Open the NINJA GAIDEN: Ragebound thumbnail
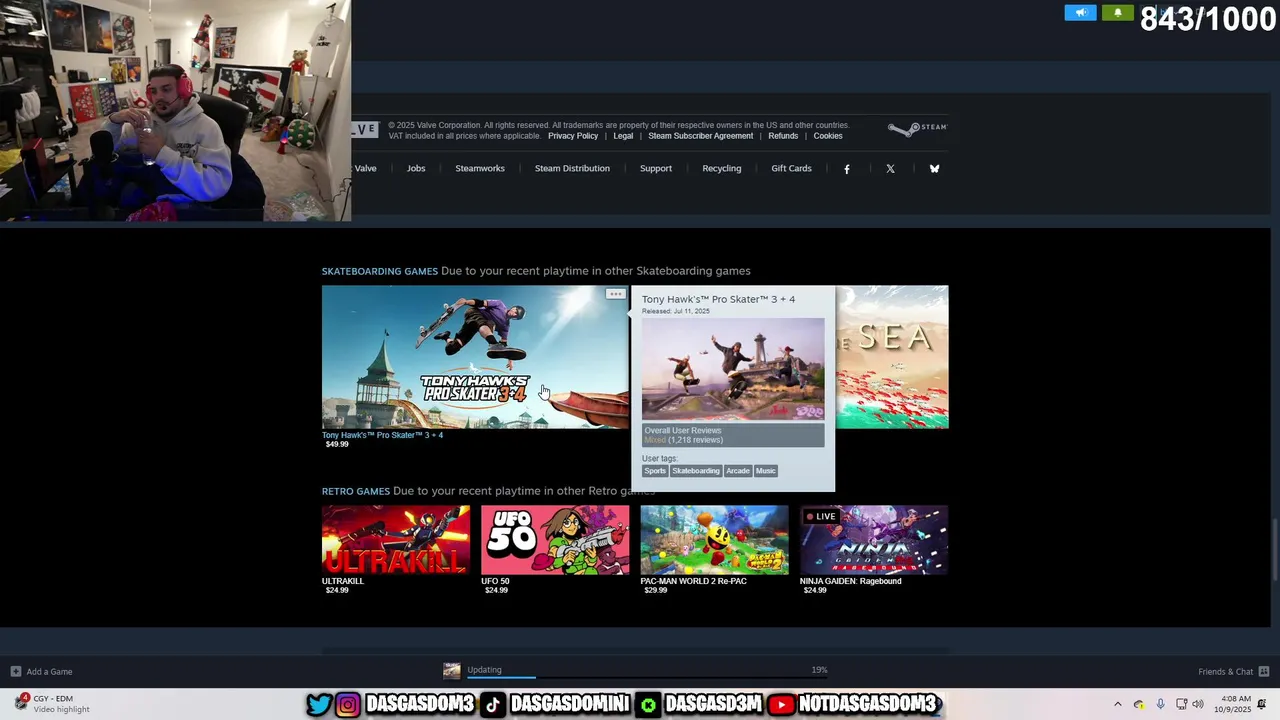The height and width of the screenshot is (720, 1280). coord(874,540)
